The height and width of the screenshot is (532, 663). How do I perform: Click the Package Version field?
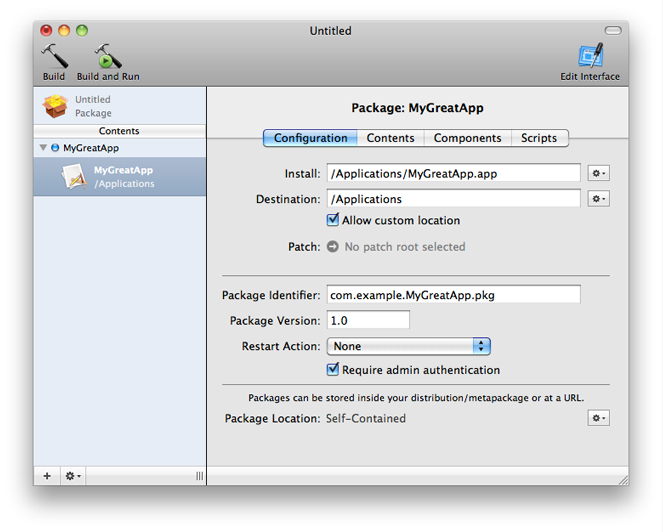tap(368, 320)
